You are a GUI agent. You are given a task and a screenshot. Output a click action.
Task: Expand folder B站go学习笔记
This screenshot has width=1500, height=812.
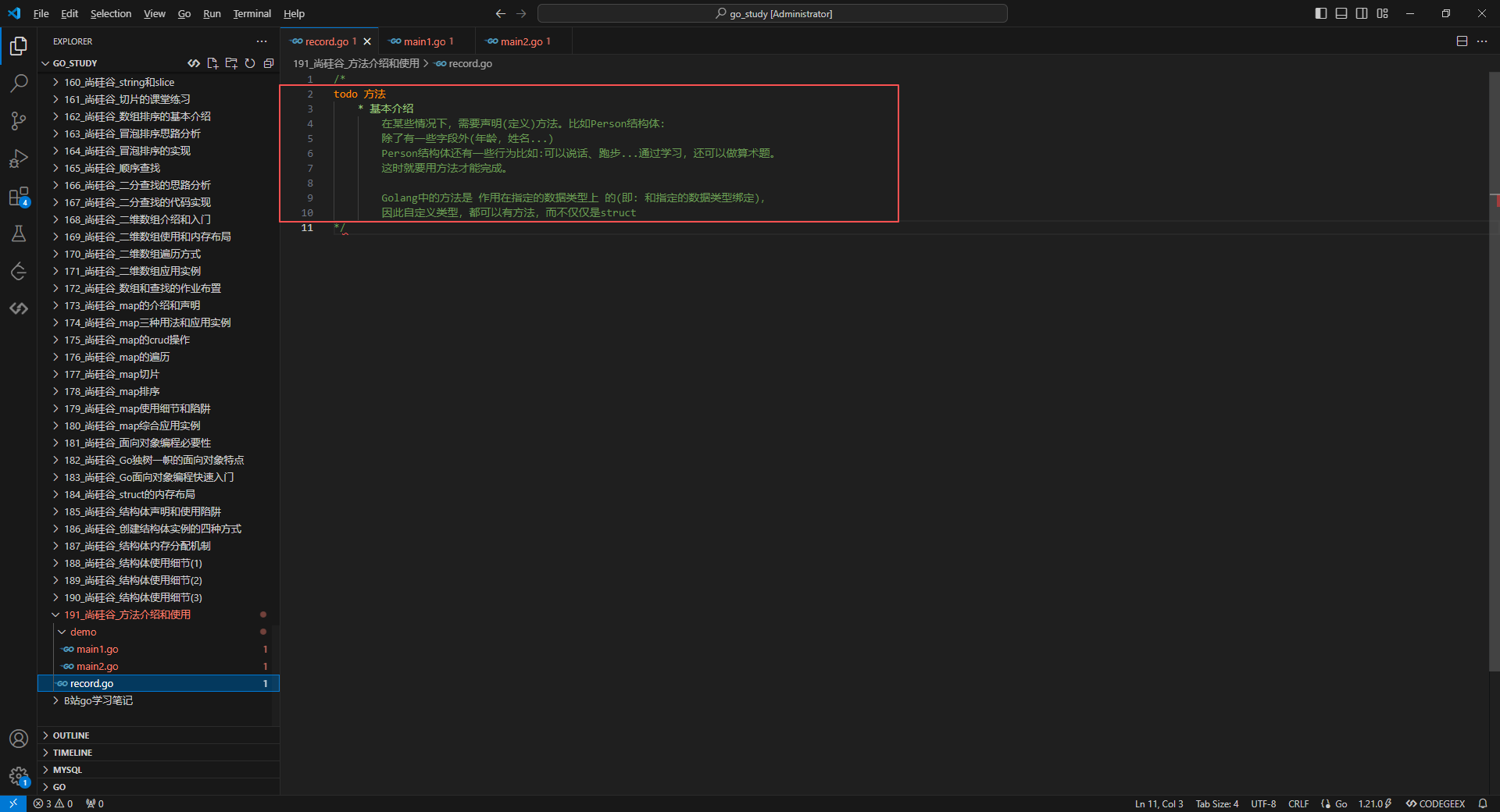click(159, 700)
